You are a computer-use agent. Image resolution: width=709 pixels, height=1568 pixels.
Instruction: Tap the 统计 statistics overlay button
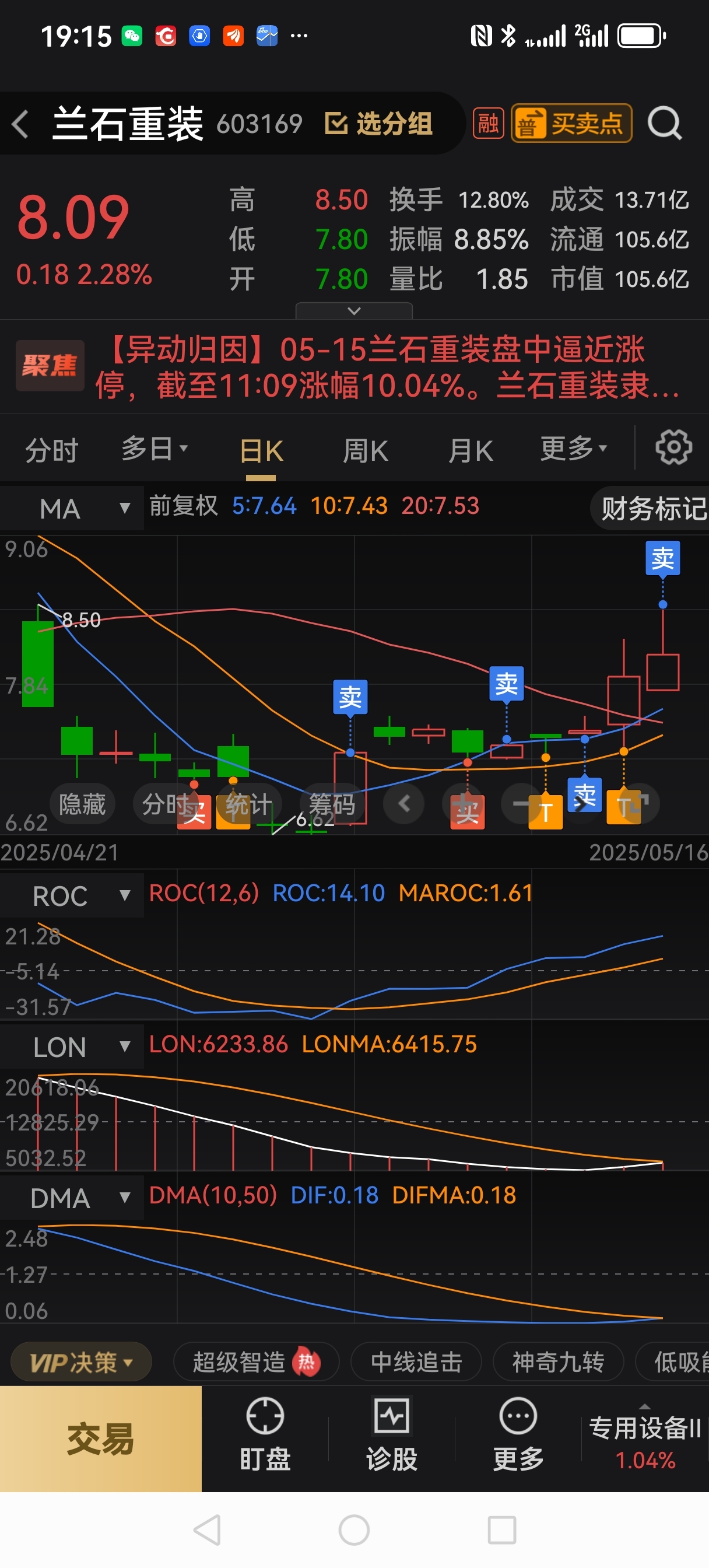point(249,804)
